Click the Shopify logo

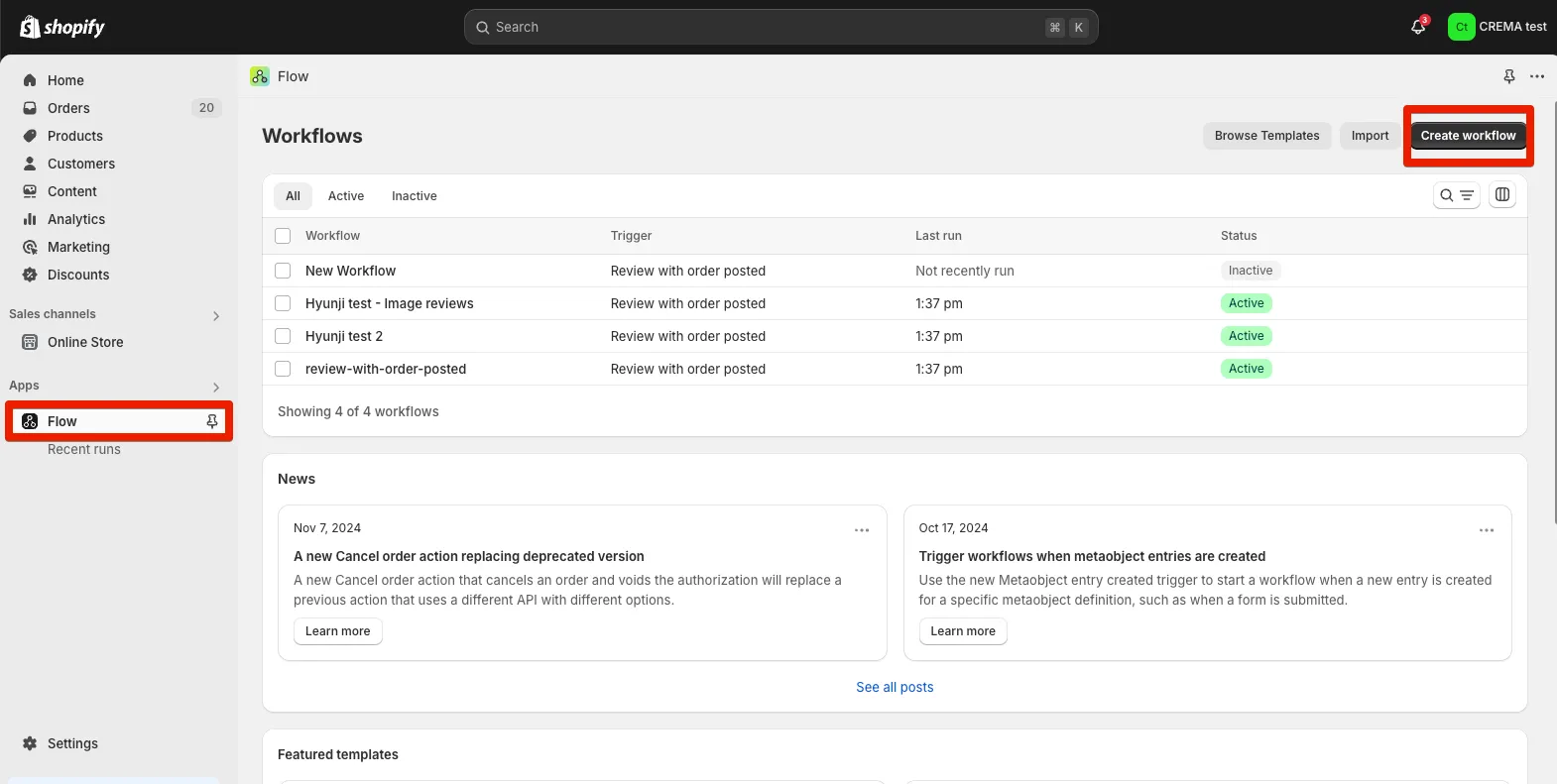[x=62, y=27]
